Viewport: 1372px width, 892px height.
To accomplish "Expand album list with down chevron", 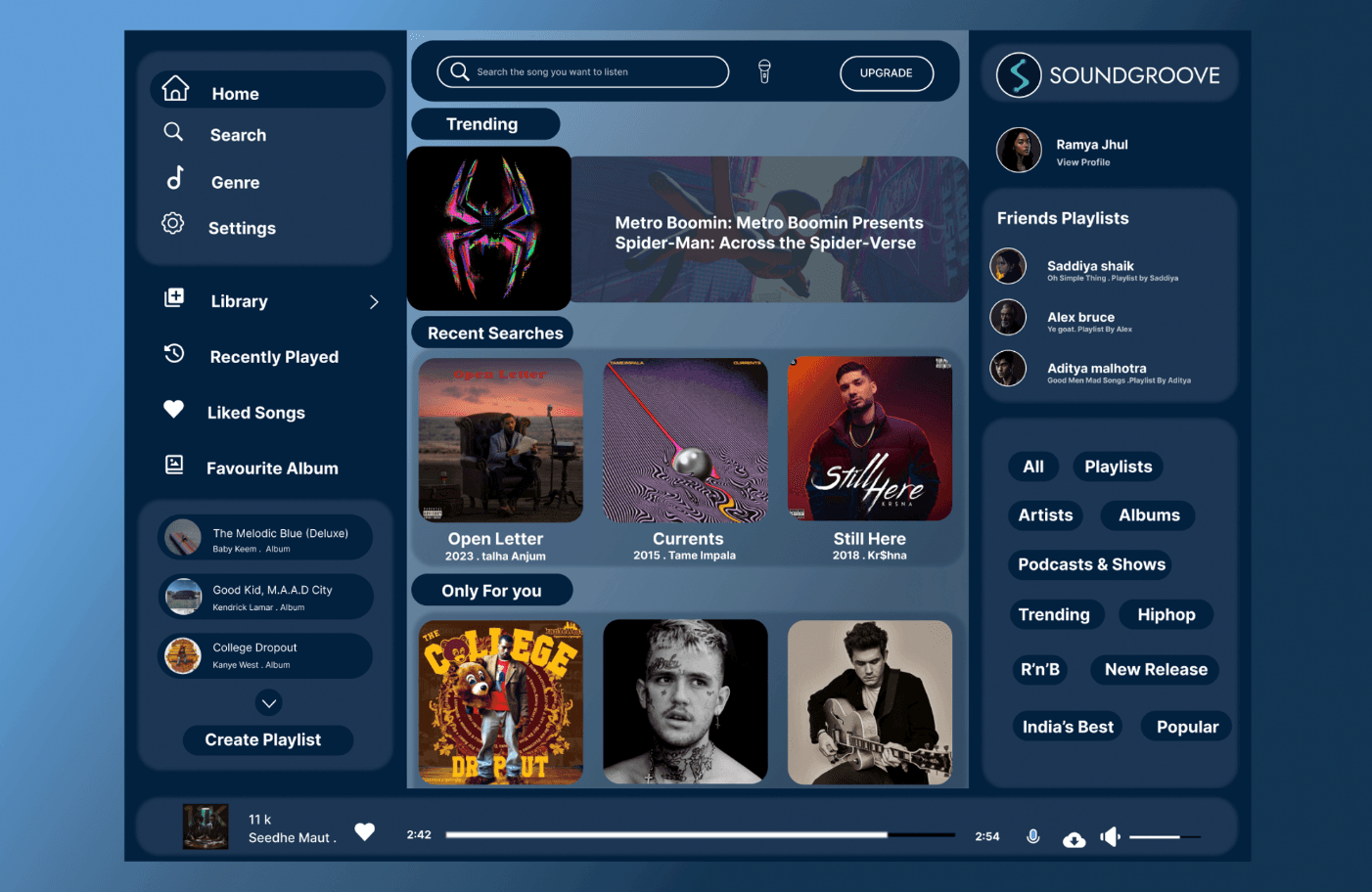I will click(269, 703).
